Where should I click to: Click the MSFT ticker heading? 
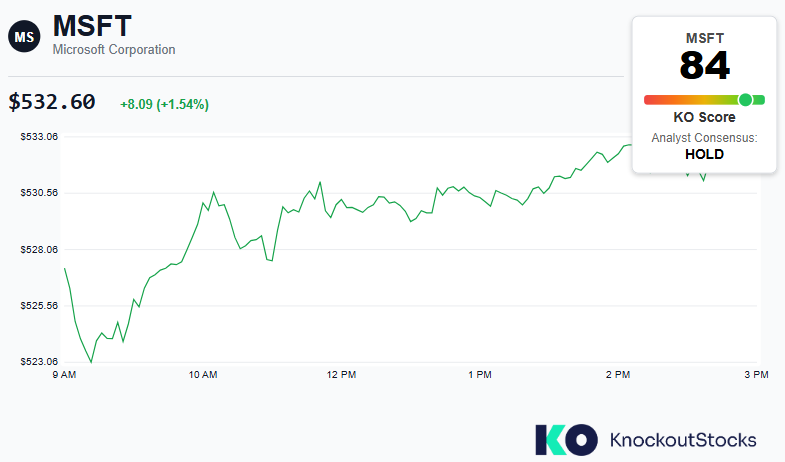tap(92, 26)
